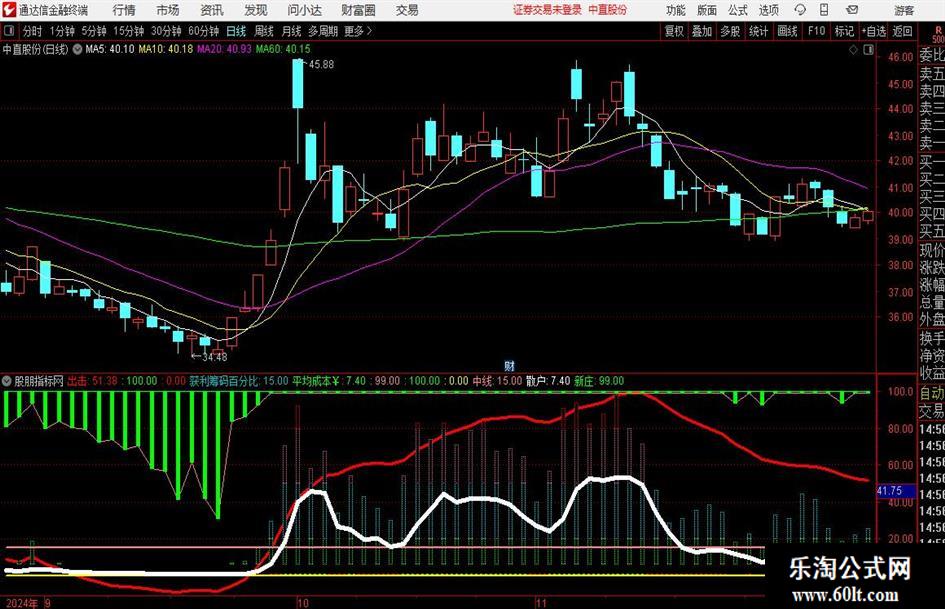
Task: Click the 叠加 overlay button
Action: (x=702, y=31)
